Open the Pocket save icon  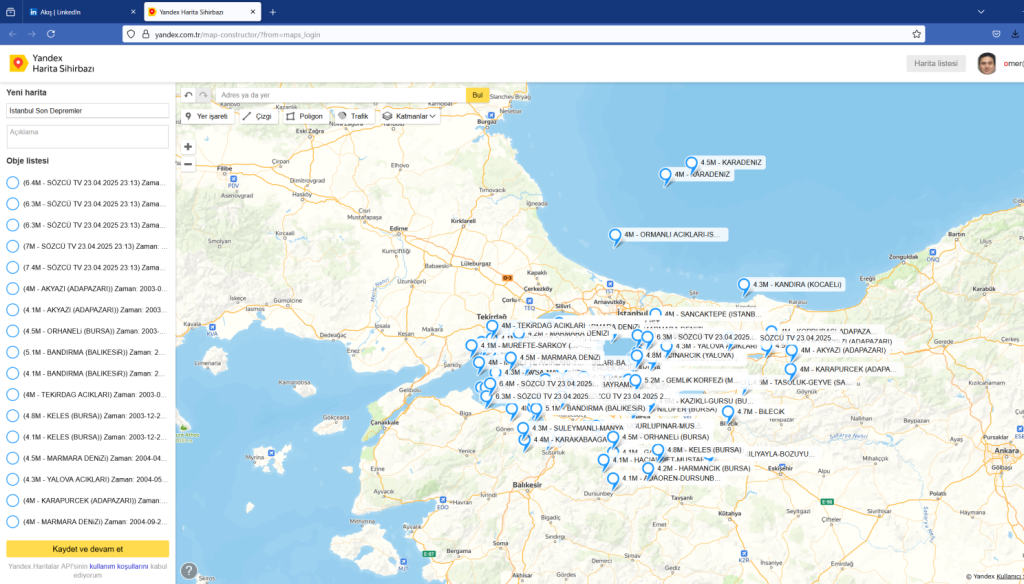[997, 34]
